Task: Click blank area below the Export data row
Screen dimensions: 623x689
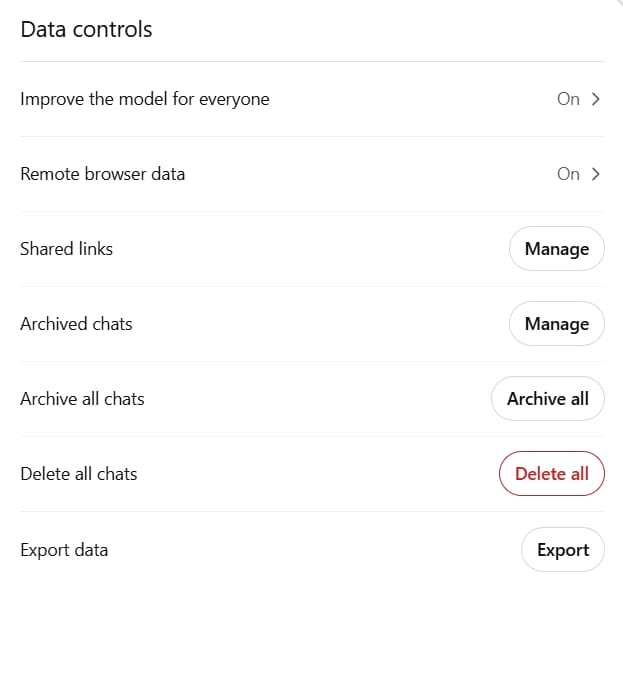Action: [311, 630]
